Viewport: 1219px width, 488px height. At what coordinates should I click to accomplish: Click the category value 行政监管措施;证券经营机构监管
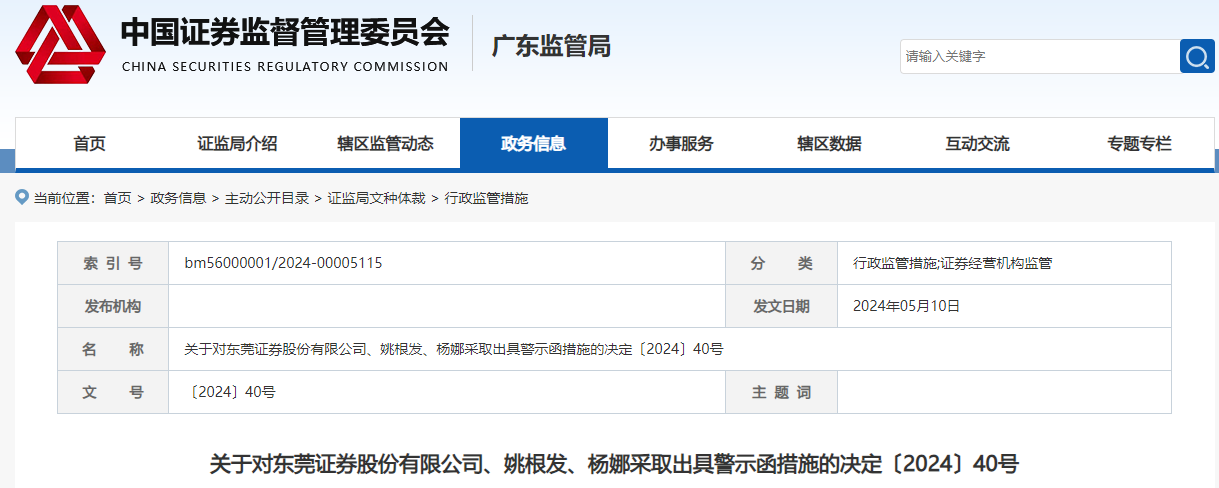click(x=952, y=263)
